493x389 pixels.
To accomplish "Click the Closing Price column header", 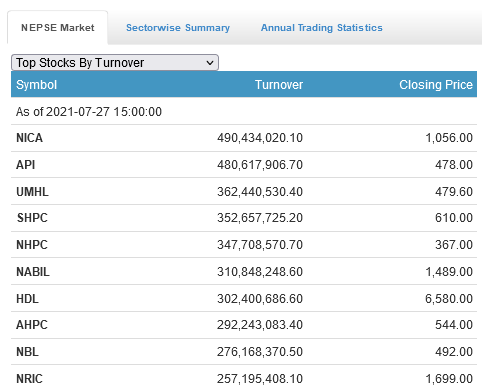I will coord(436,85).
